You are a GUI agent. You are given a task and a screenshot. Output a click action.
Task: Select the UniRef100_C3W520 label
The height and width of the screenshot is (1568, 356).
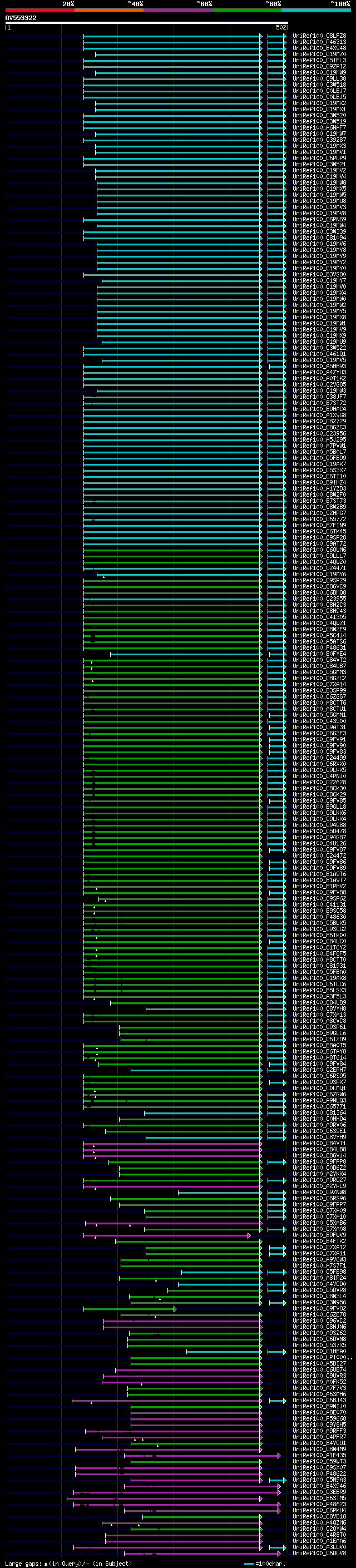[319, 116]
